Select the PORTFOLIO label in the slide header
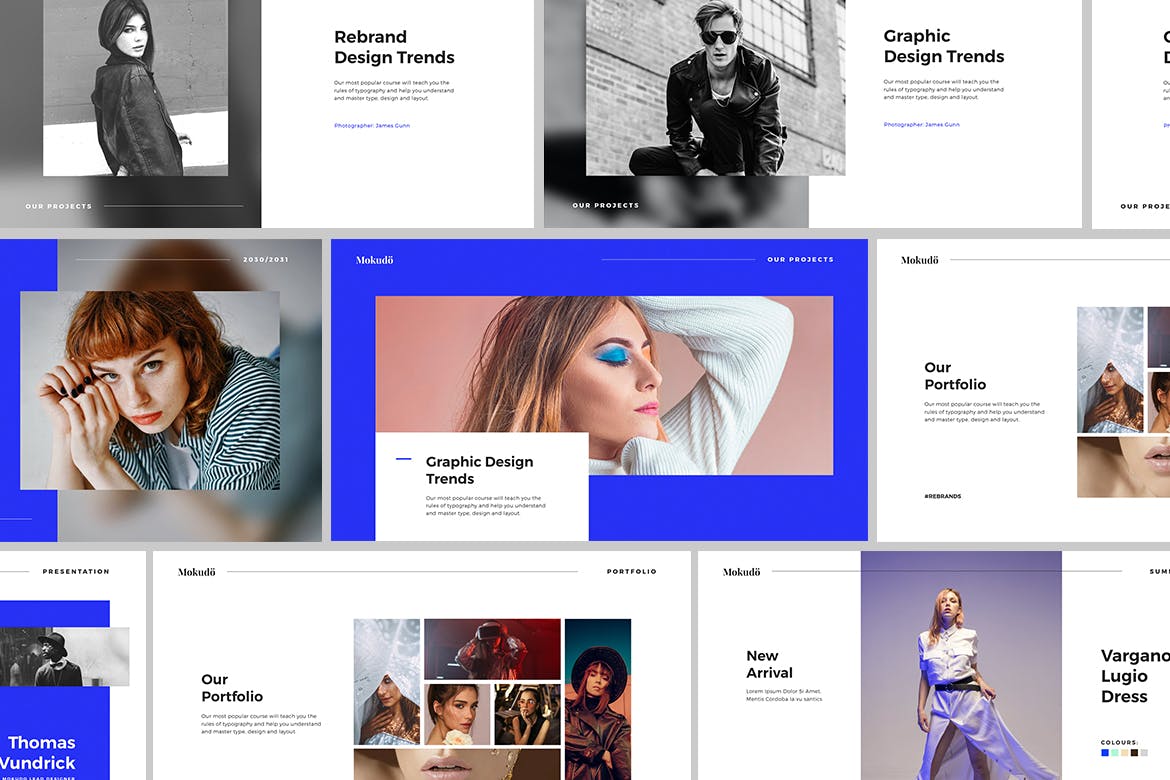Screen dimensions: 1170x780 pos(632,572)
